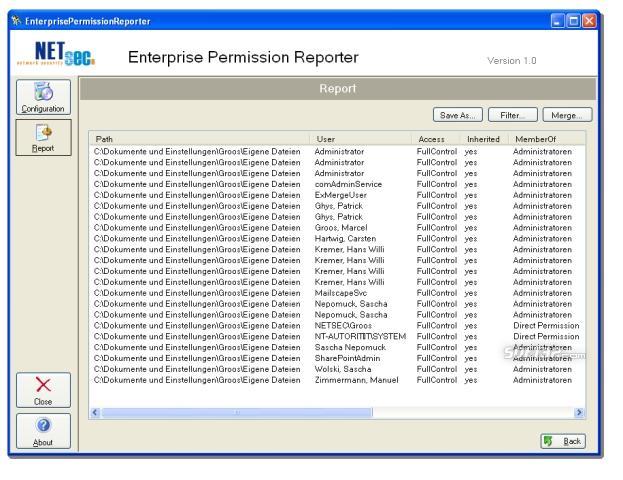The image size is (623, 480).
Task: Click yes in the SharePointAdmin row
Action: pyautogui.click(x=471, y=358)
